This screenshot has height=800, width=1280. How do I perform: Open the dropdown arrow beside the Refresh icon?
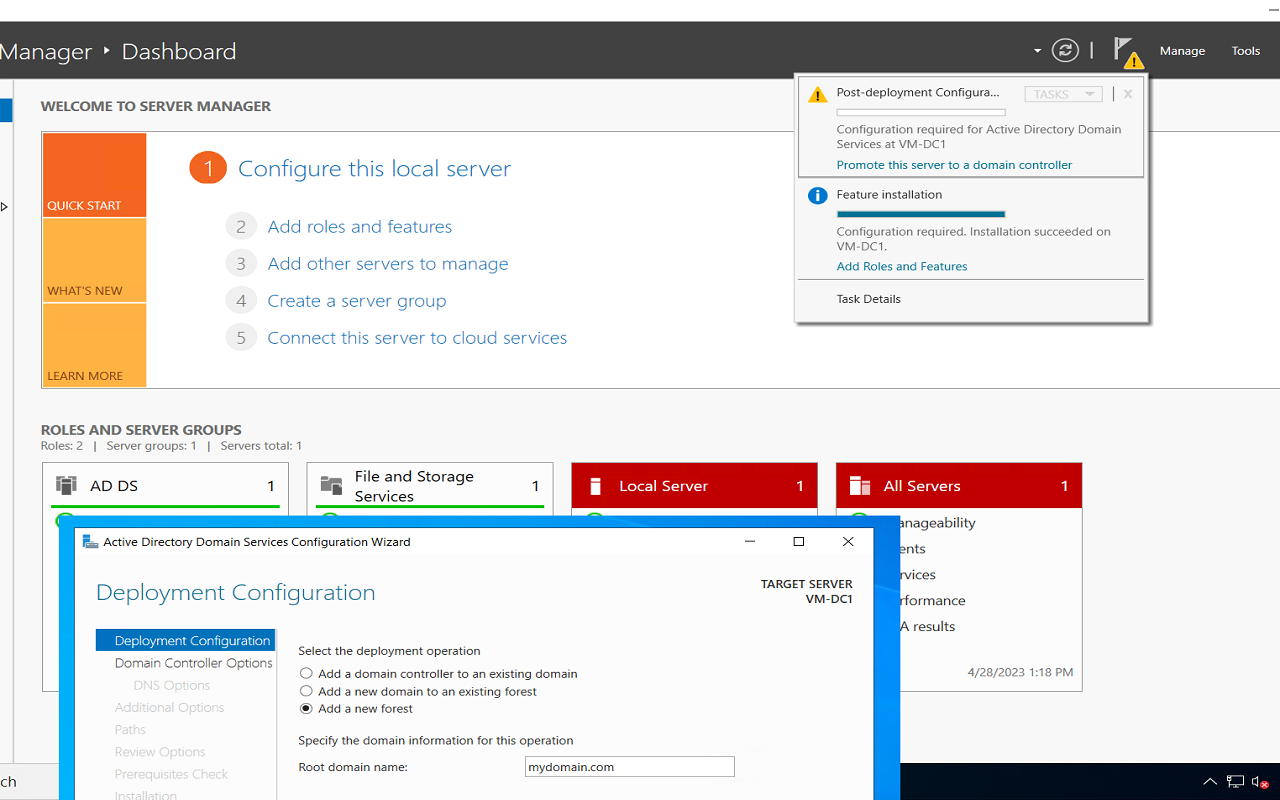[1038, 51]
